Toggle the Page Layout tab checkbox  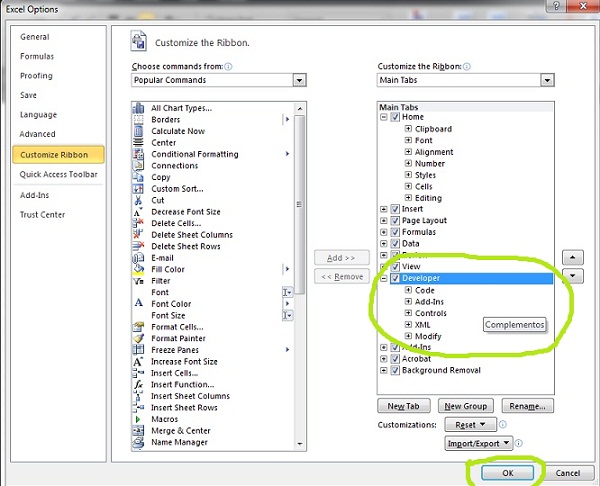pos(395,221)
